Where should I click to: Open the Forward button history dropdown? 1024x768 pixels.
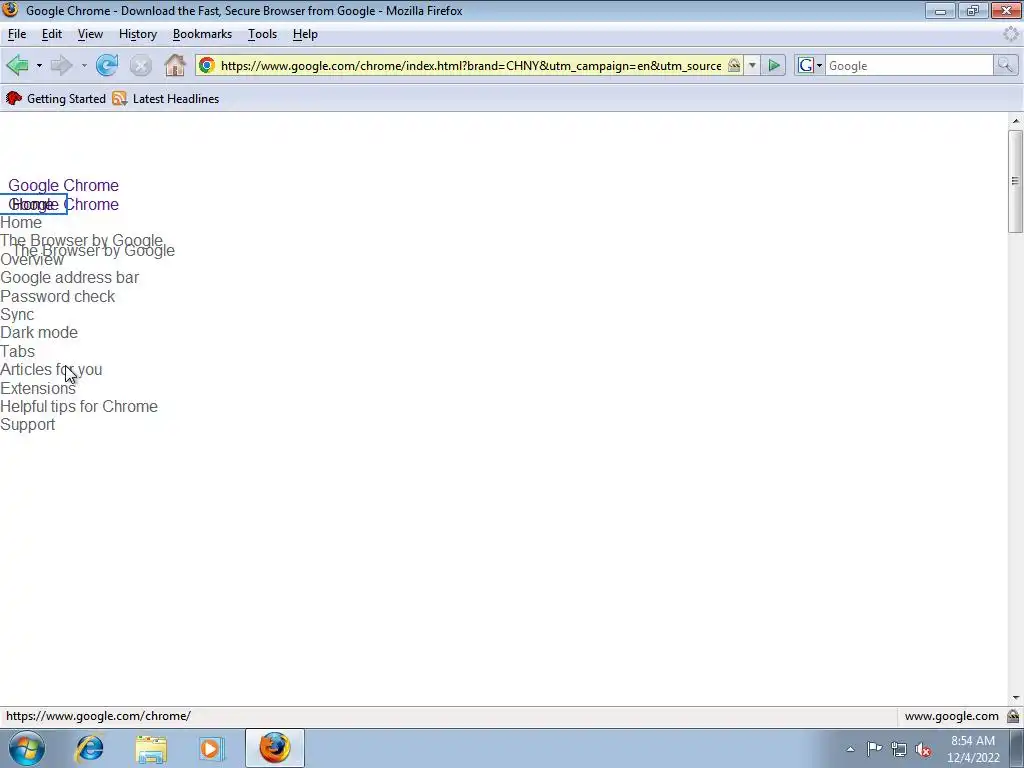point(84,65)
